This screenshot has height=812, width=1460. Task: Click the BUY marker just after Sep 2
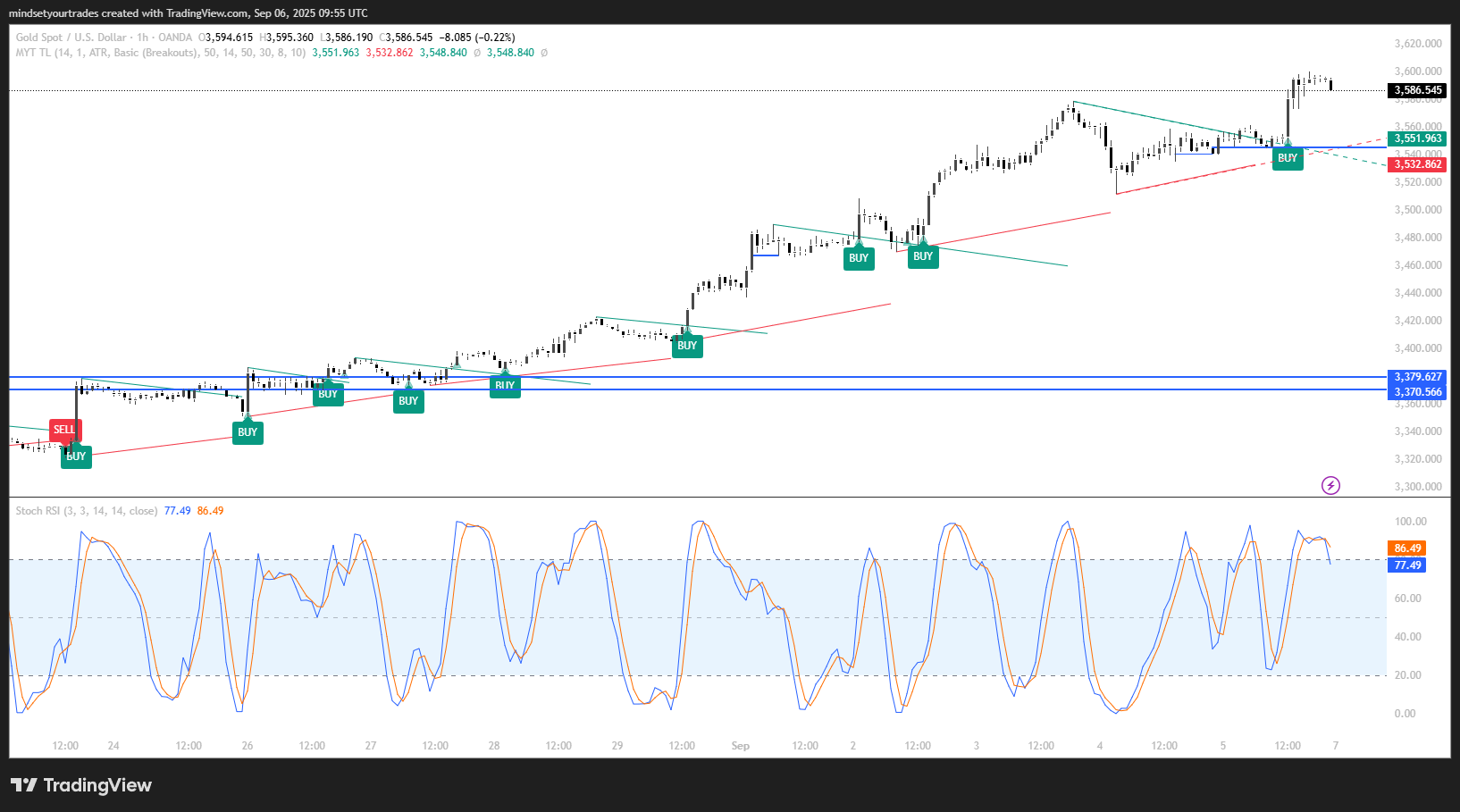[923, 256]
